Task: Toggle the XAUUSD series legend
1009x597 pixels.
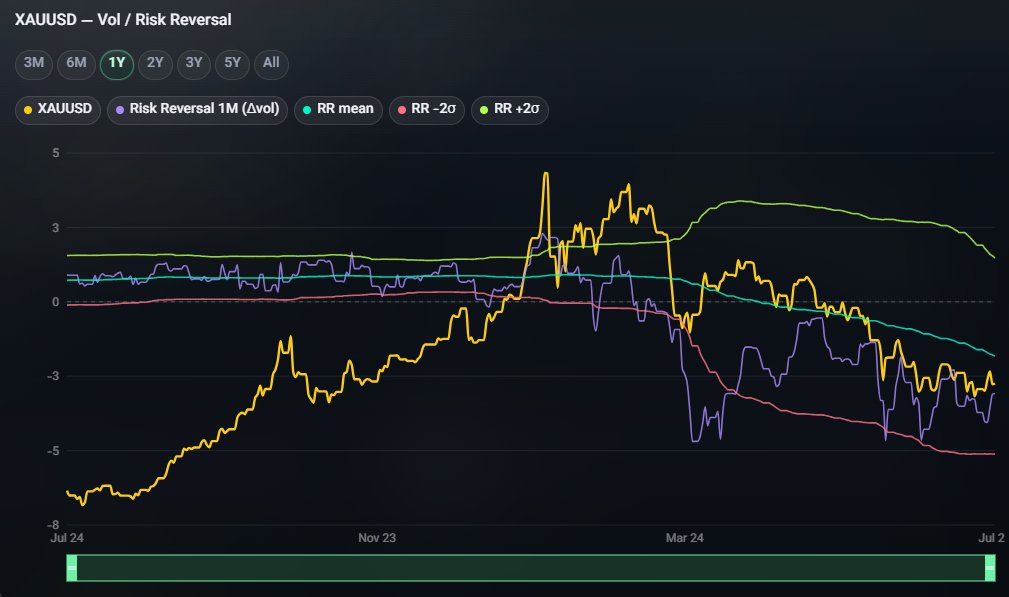Action: pyautogui.click(x=58, y=109)
